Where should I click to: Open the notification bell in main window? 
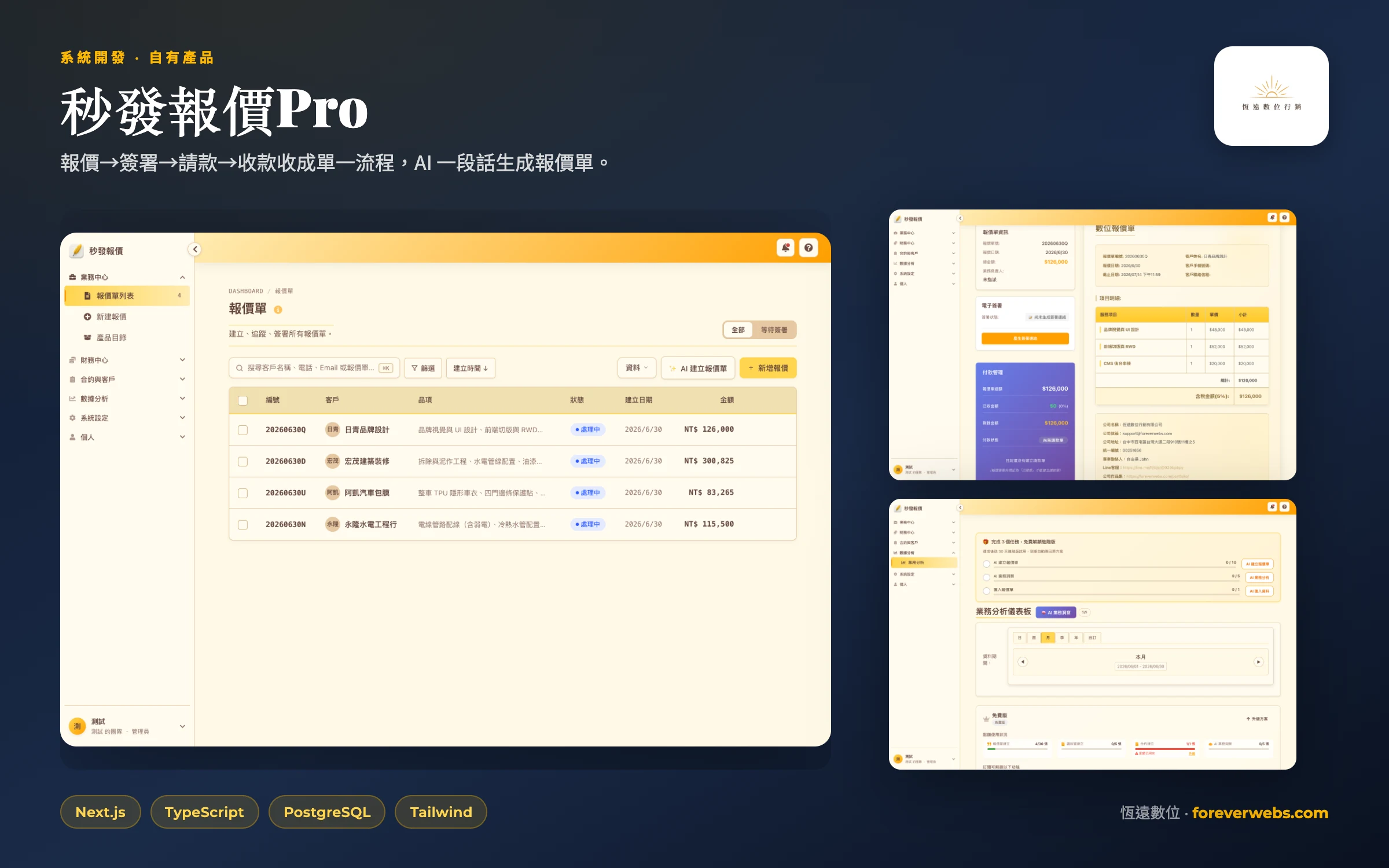pyautogui.click(x=785, y=248)
